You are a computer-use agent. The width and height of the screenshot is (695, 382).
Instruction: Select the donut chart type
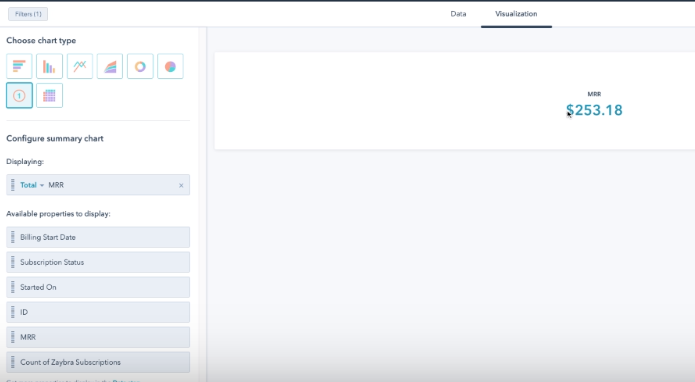point(140,66)
